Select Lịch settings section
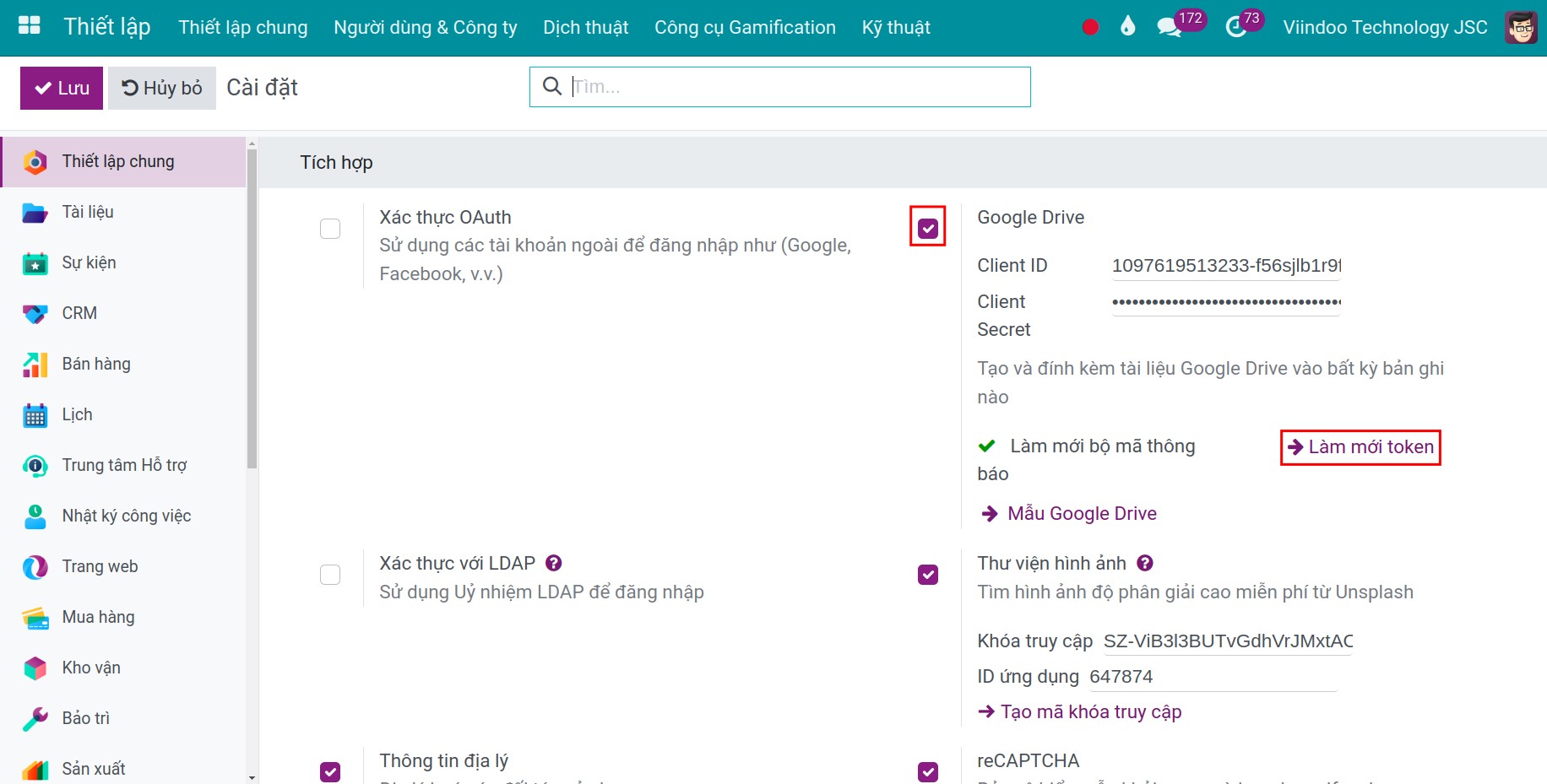 [123, 414]
